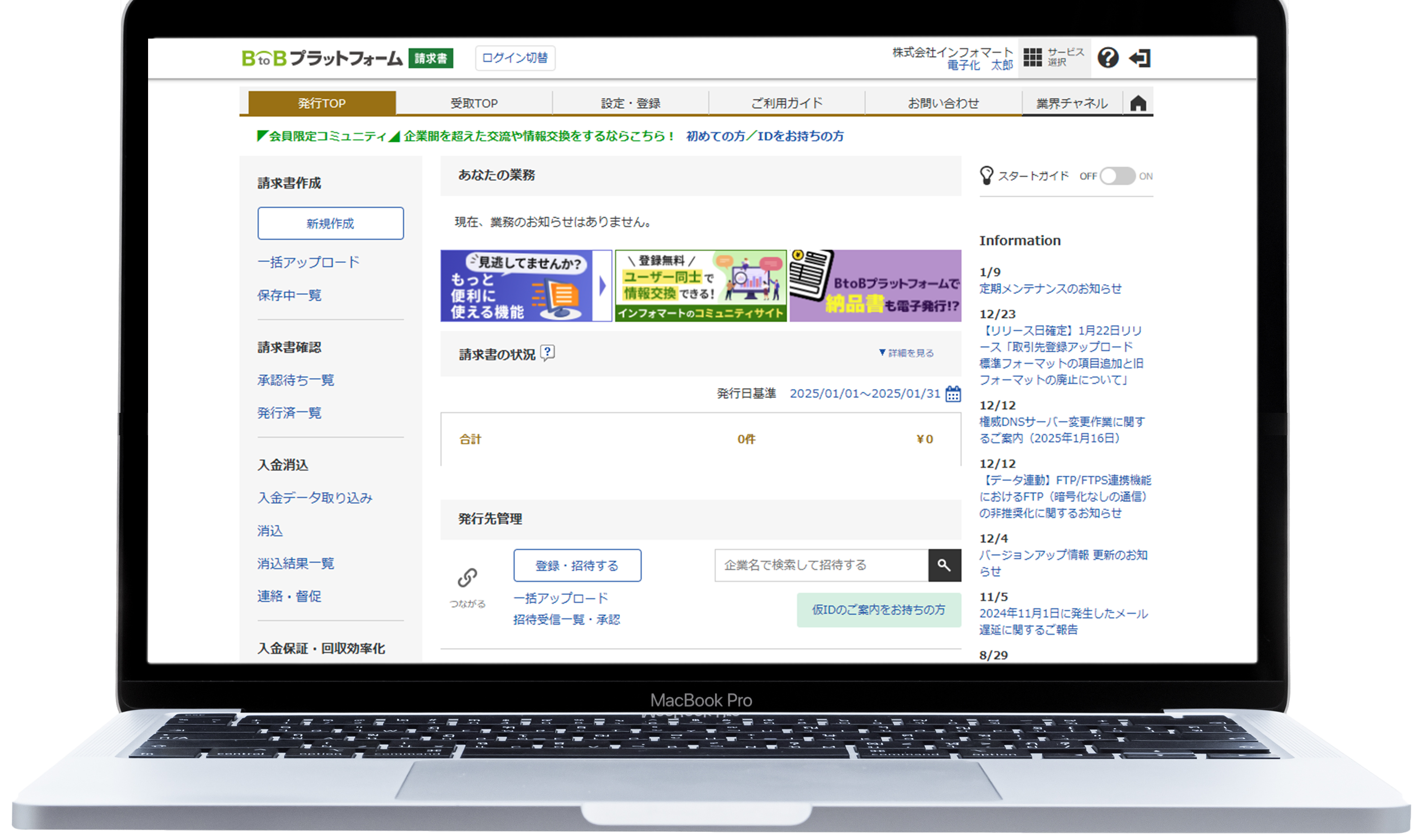Viewport: 1421px width, 840px height.
Task: Click the ¥0 total amount
Action: (x=924, y=439)
